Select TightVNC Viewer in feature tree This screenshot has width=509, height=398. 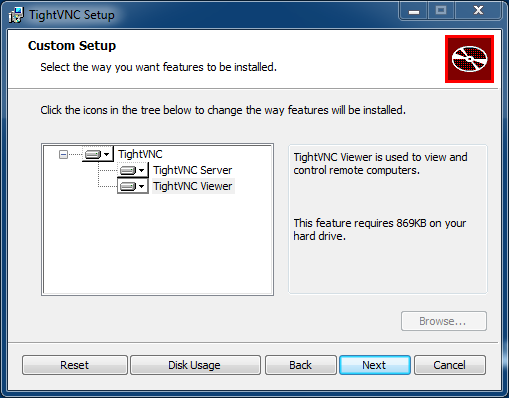tap(193, 186)
